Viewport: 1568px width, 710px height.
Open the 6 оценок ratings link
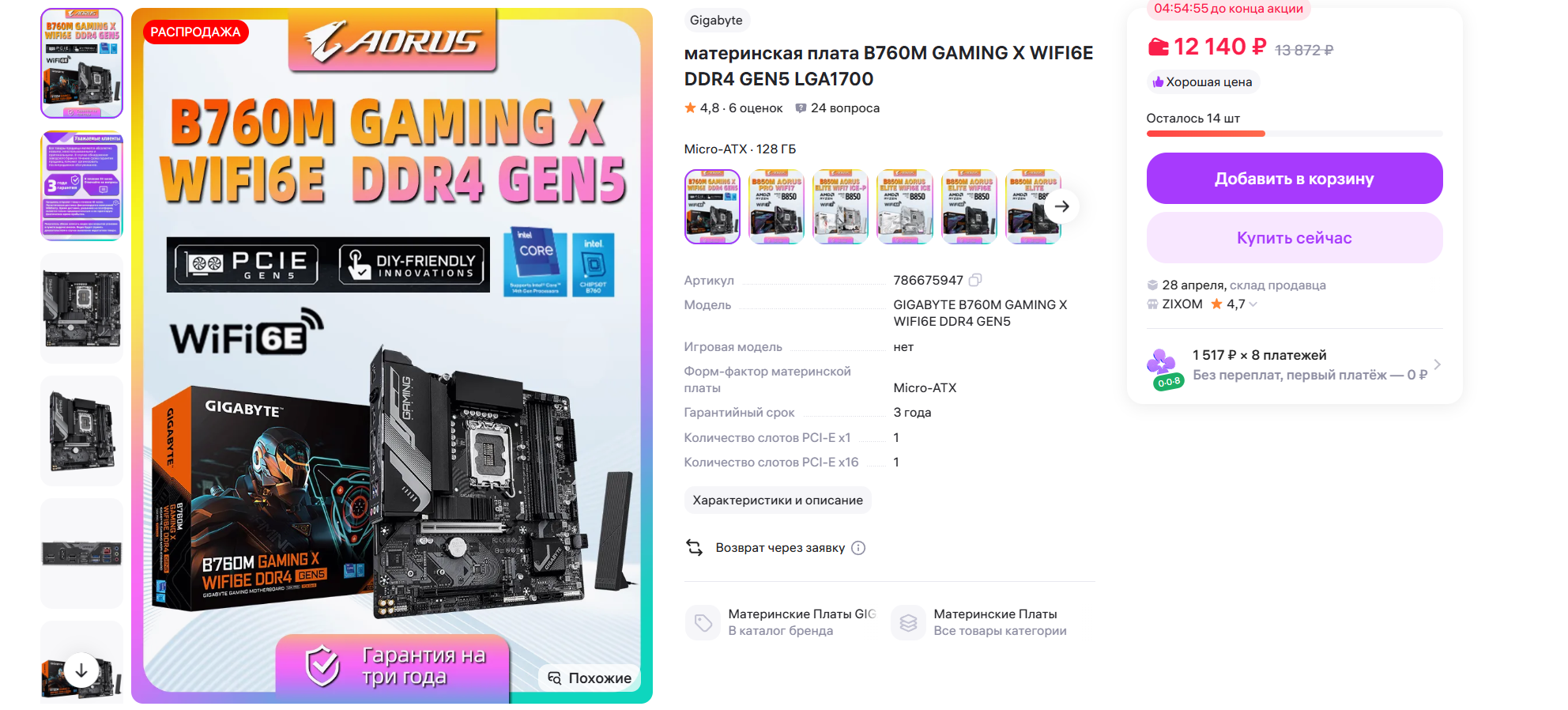756,108
